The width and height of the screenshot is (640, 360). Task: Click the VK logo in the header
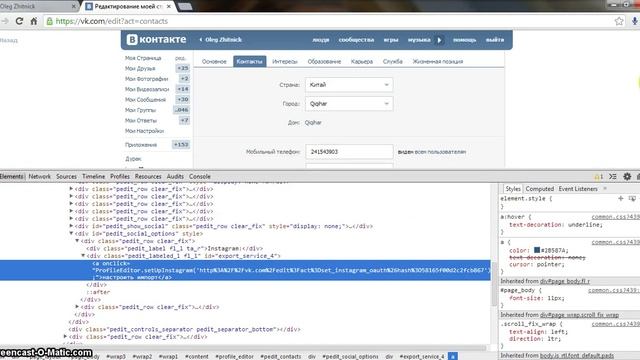coord(156,40)
